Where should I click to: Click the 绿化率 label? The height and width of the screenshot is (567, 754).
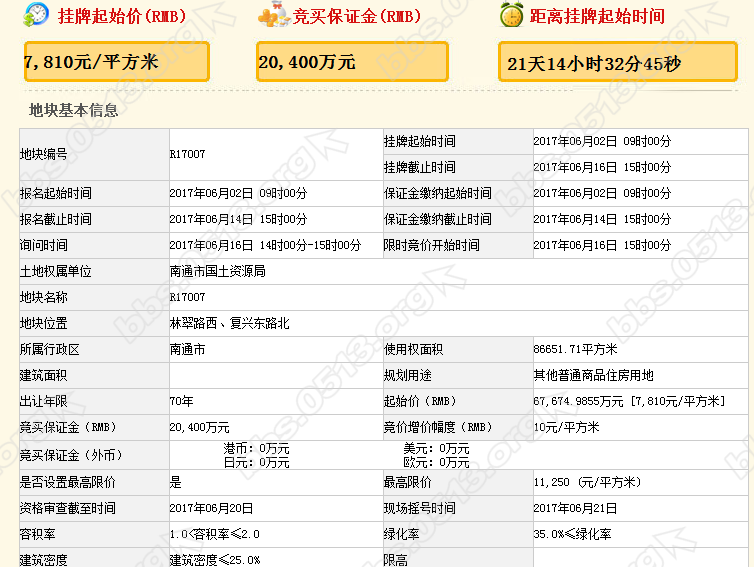pos(402,534)
